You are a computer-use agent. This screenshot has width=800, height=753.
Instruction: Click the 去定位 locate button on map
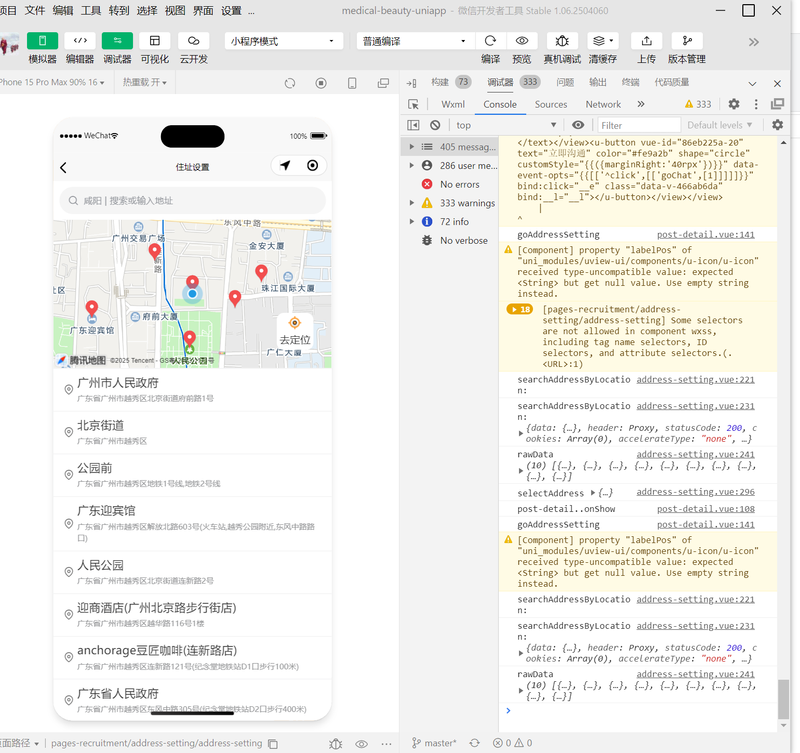294,332
